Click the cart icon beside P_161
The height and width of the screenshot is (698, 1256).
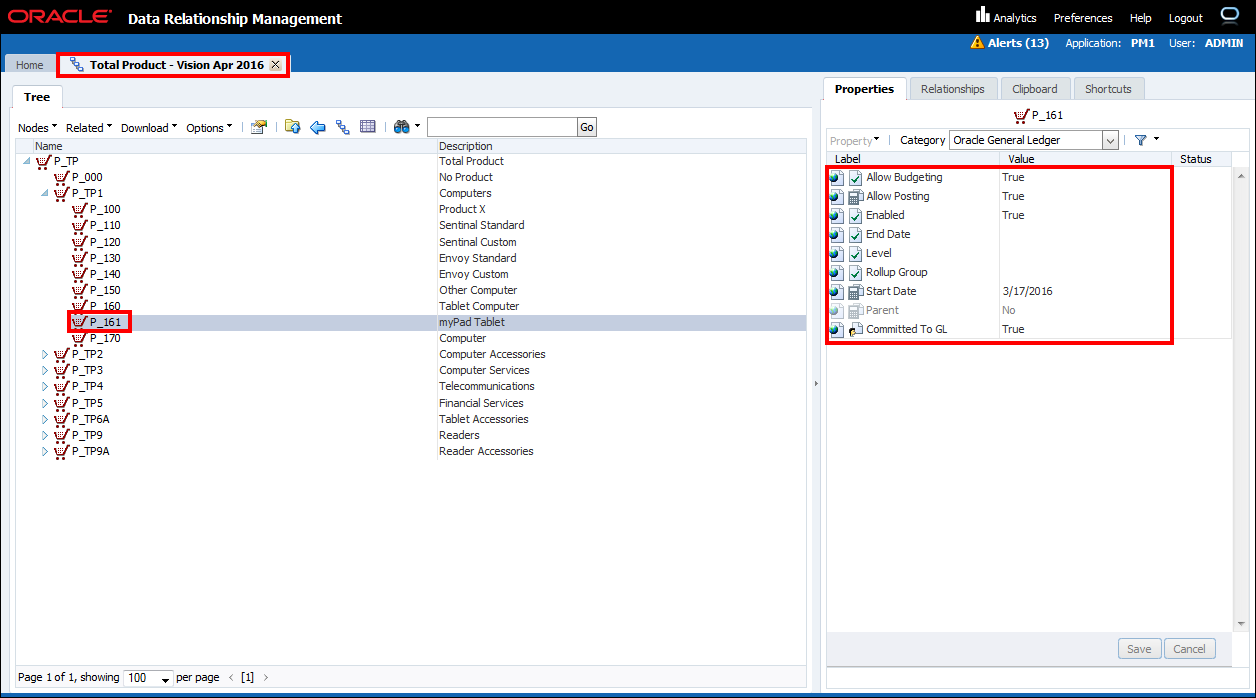(x=79, y=322)
